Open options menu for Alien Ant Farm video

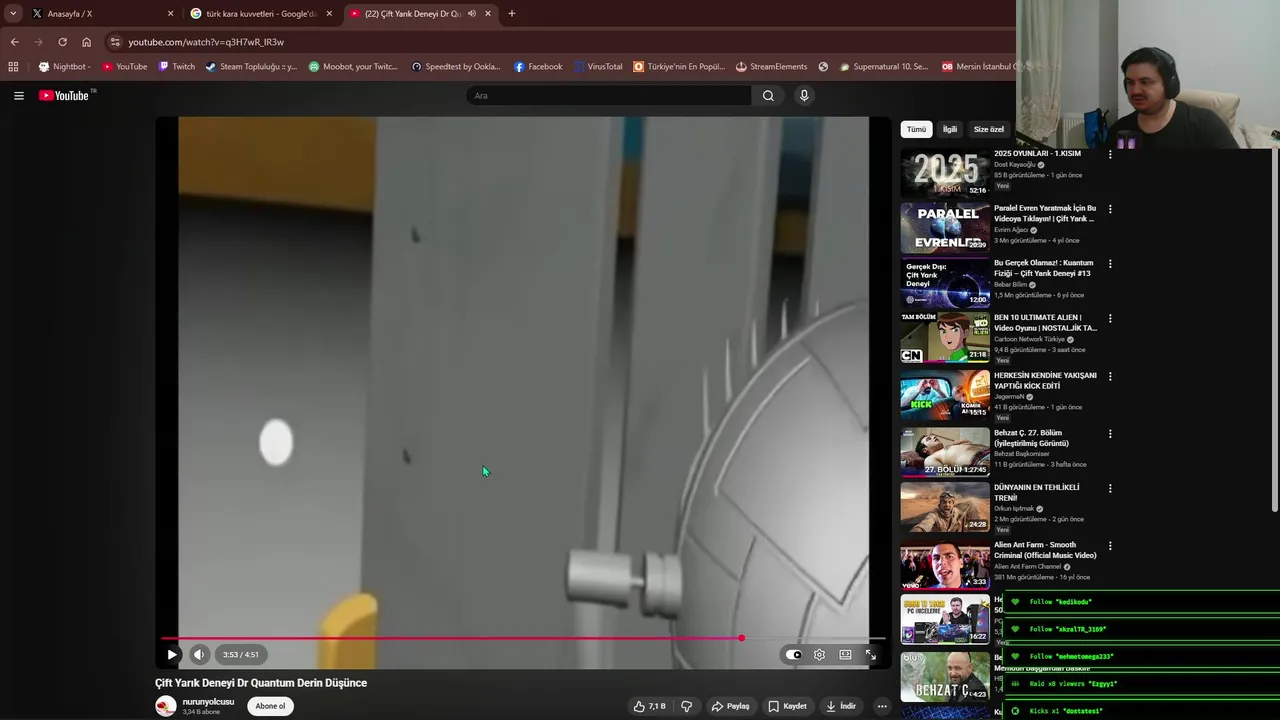[1110, 547]
